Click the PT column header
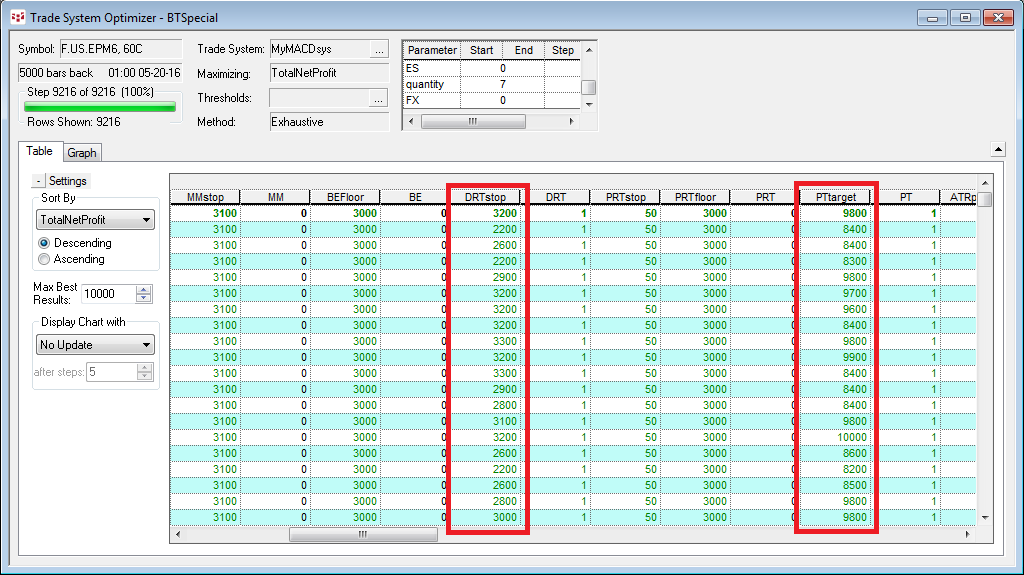 coord(906,197)
